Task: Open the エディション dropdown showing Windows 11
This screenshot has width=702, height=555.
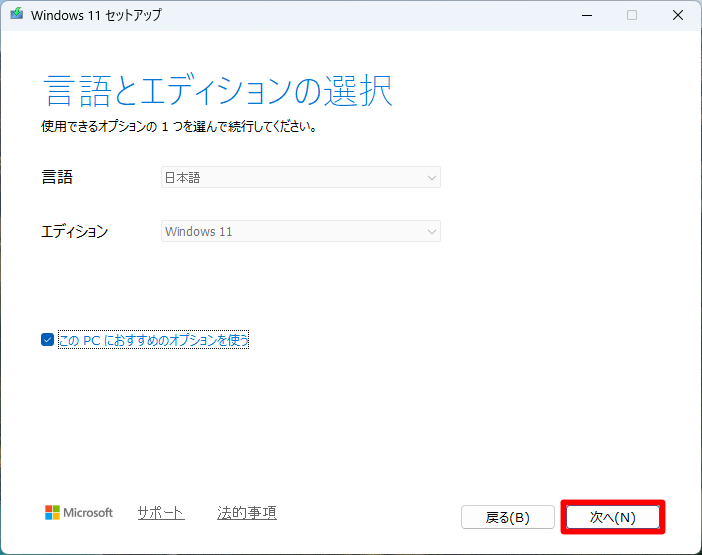Action: [300, 231]
